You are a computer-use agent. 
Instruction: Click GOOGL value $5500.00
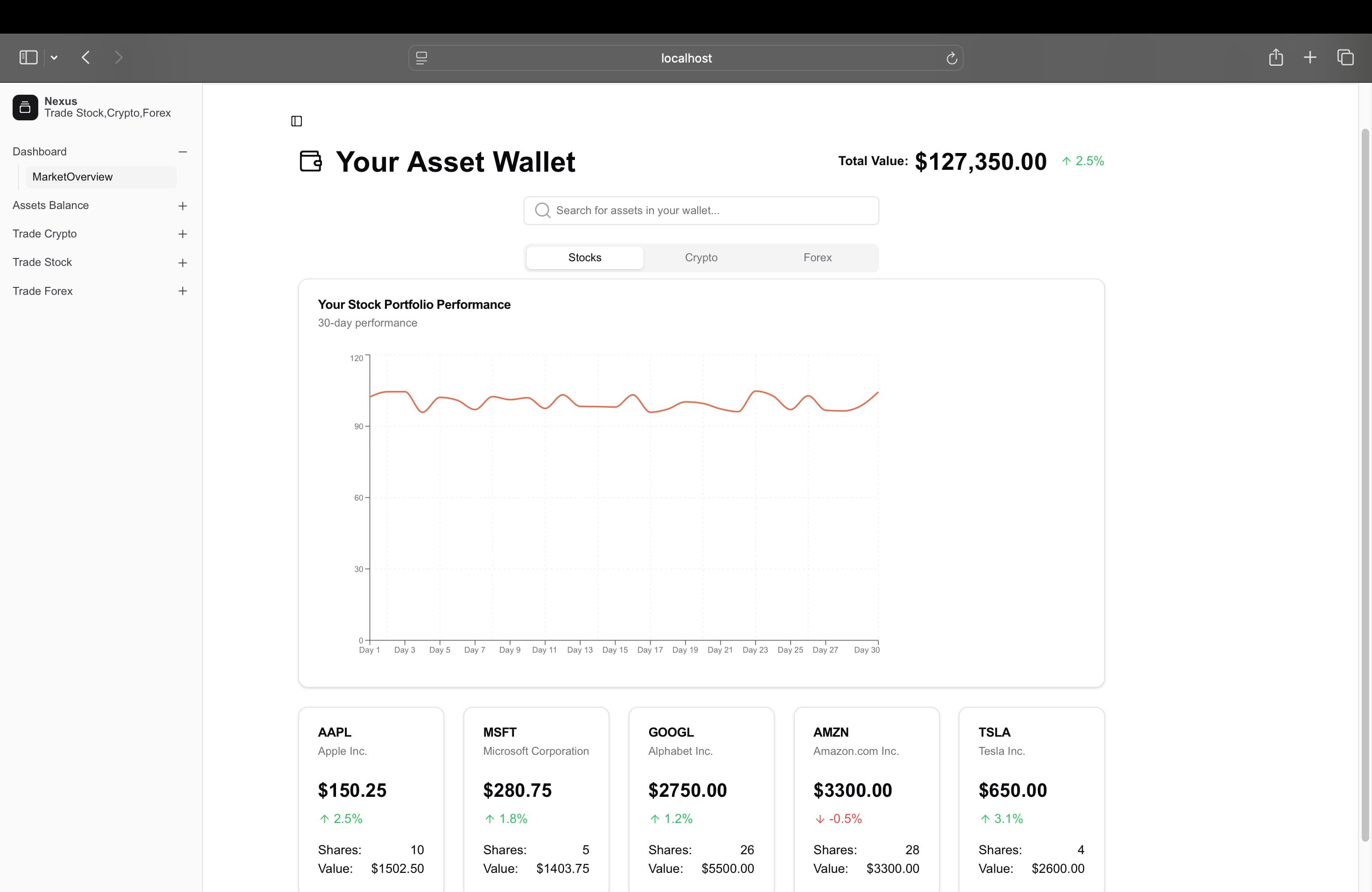pyautogui.click(x=728, y=868)
